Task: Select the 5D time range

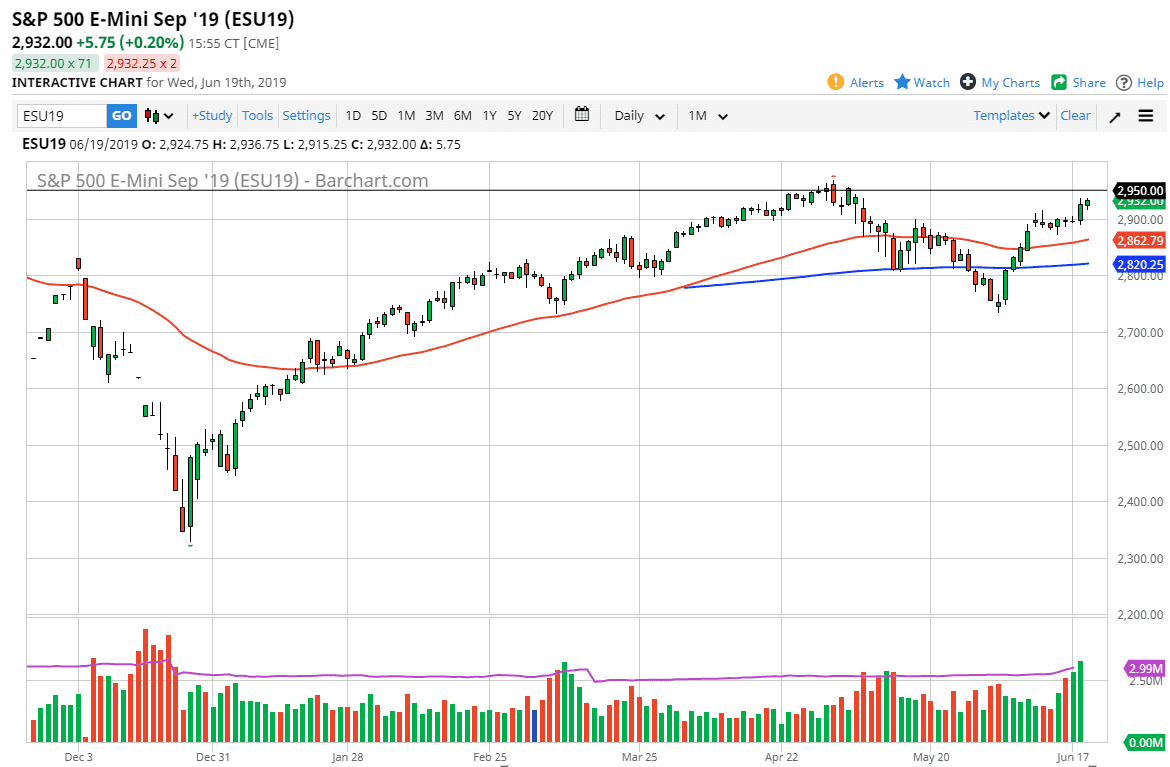Action: (x=379, y=115)
